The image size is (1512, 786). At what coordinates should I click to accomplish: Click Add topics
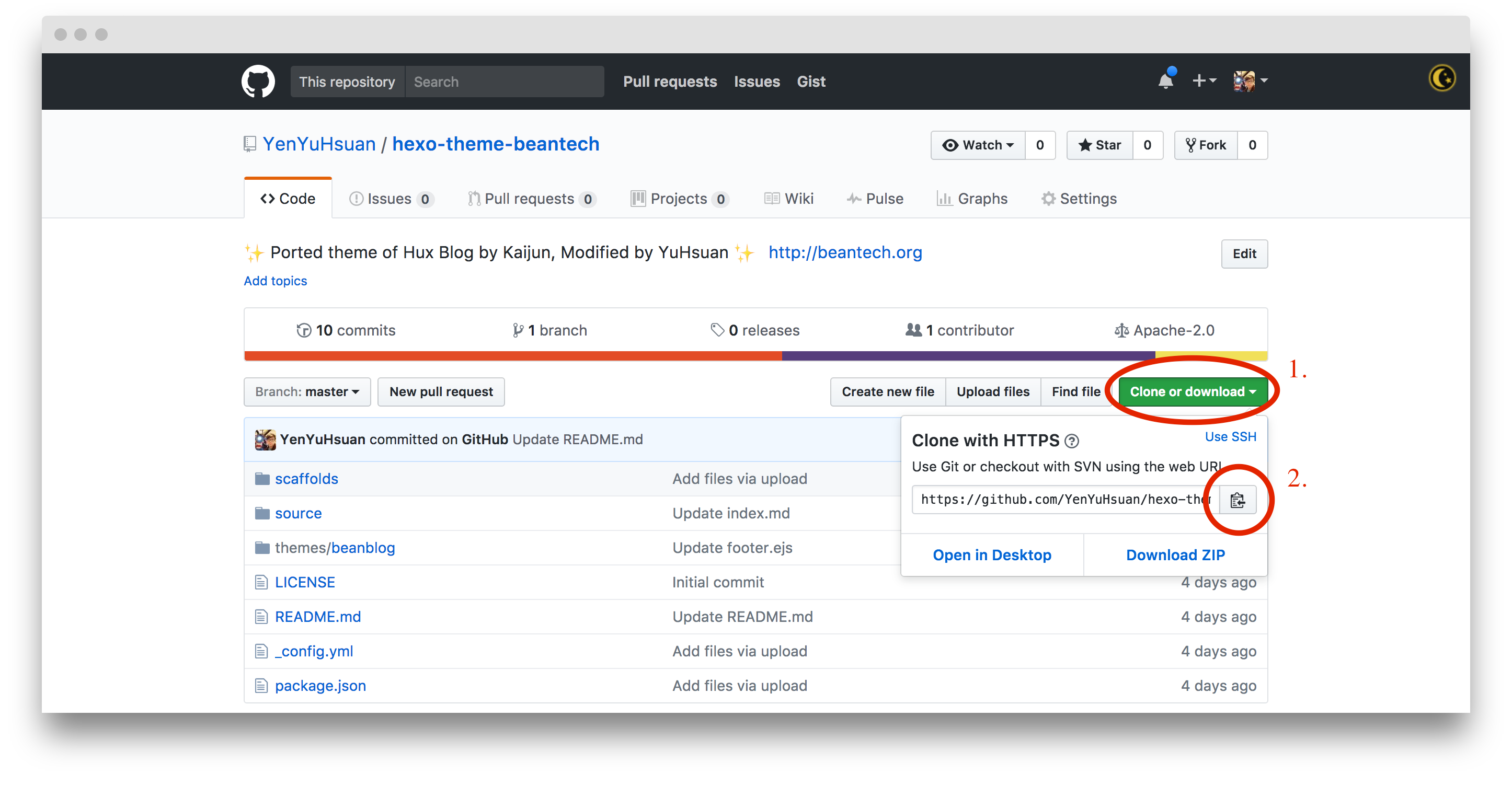click(276, 281)
